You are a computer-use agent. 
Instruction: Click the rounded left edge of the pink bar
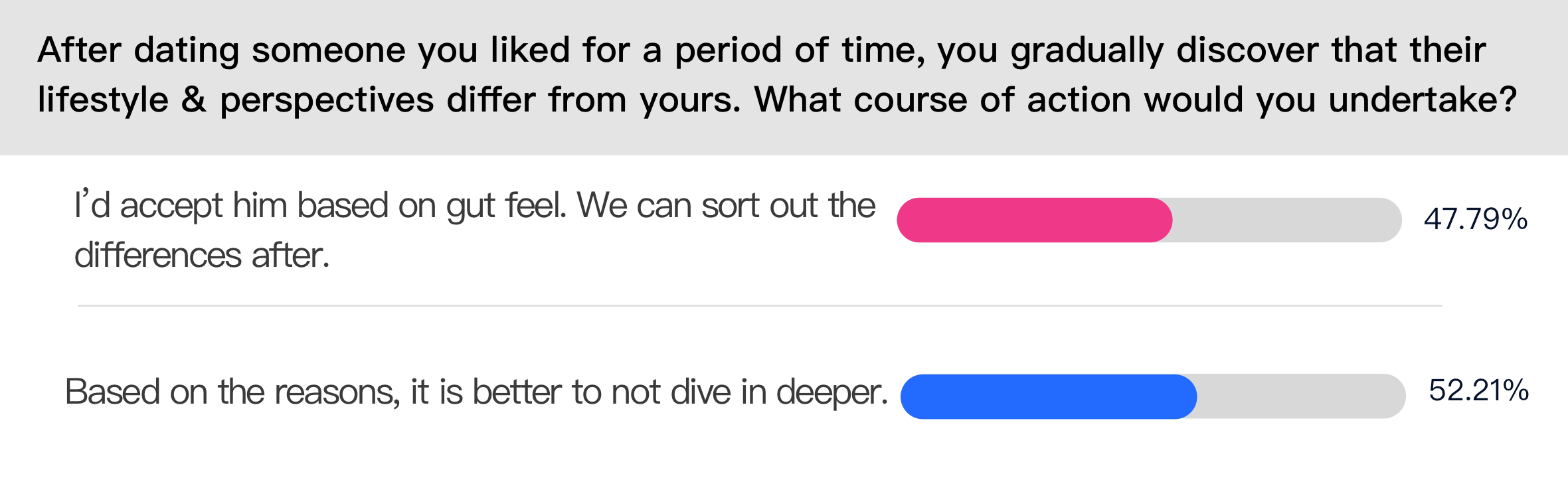907,220
